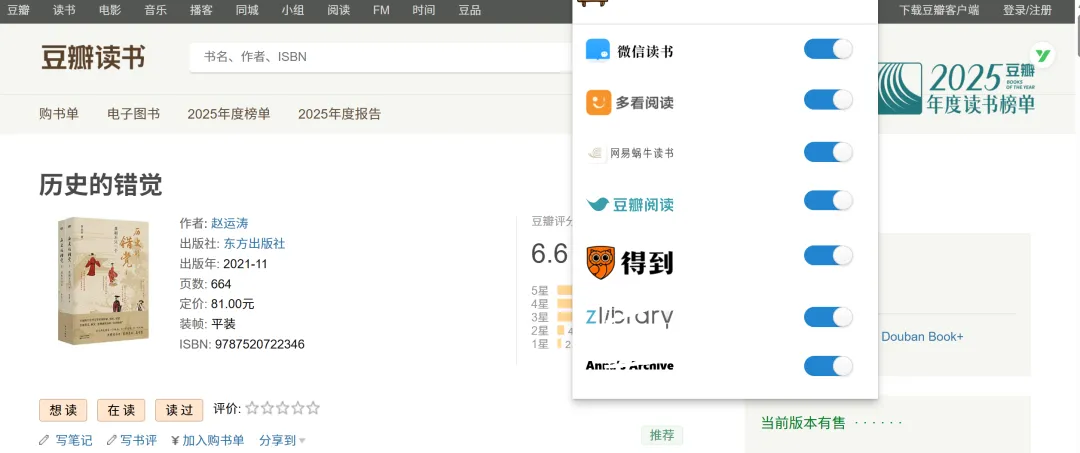
Task: Open 小组 in the top nav
Action: point(293,10)
